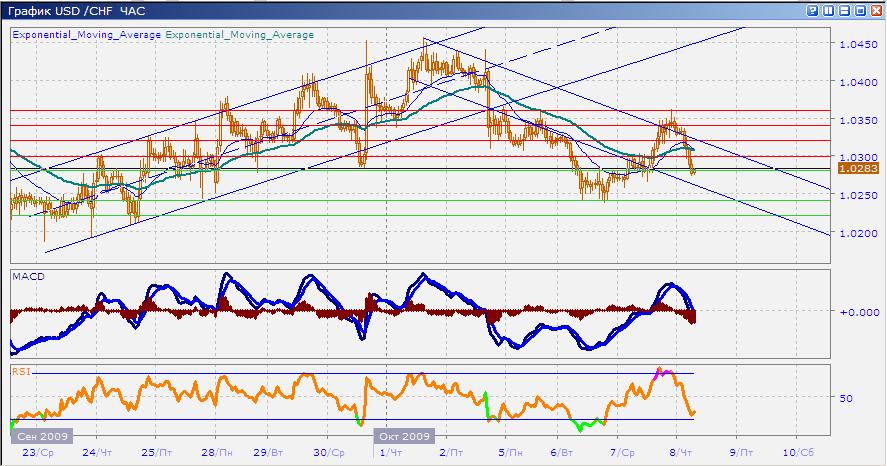The image size is (887, 466).
Task: Click the MACD +0.000 axis label
Action: pos(857,312)
